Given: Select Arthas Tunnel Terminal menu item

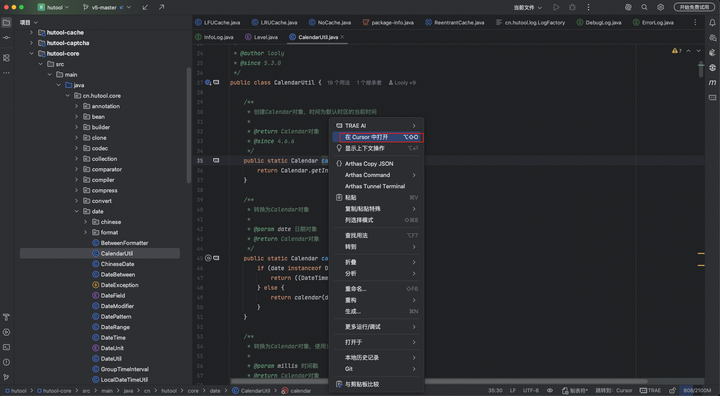Looking at the screenshot, I should (376, 186).
